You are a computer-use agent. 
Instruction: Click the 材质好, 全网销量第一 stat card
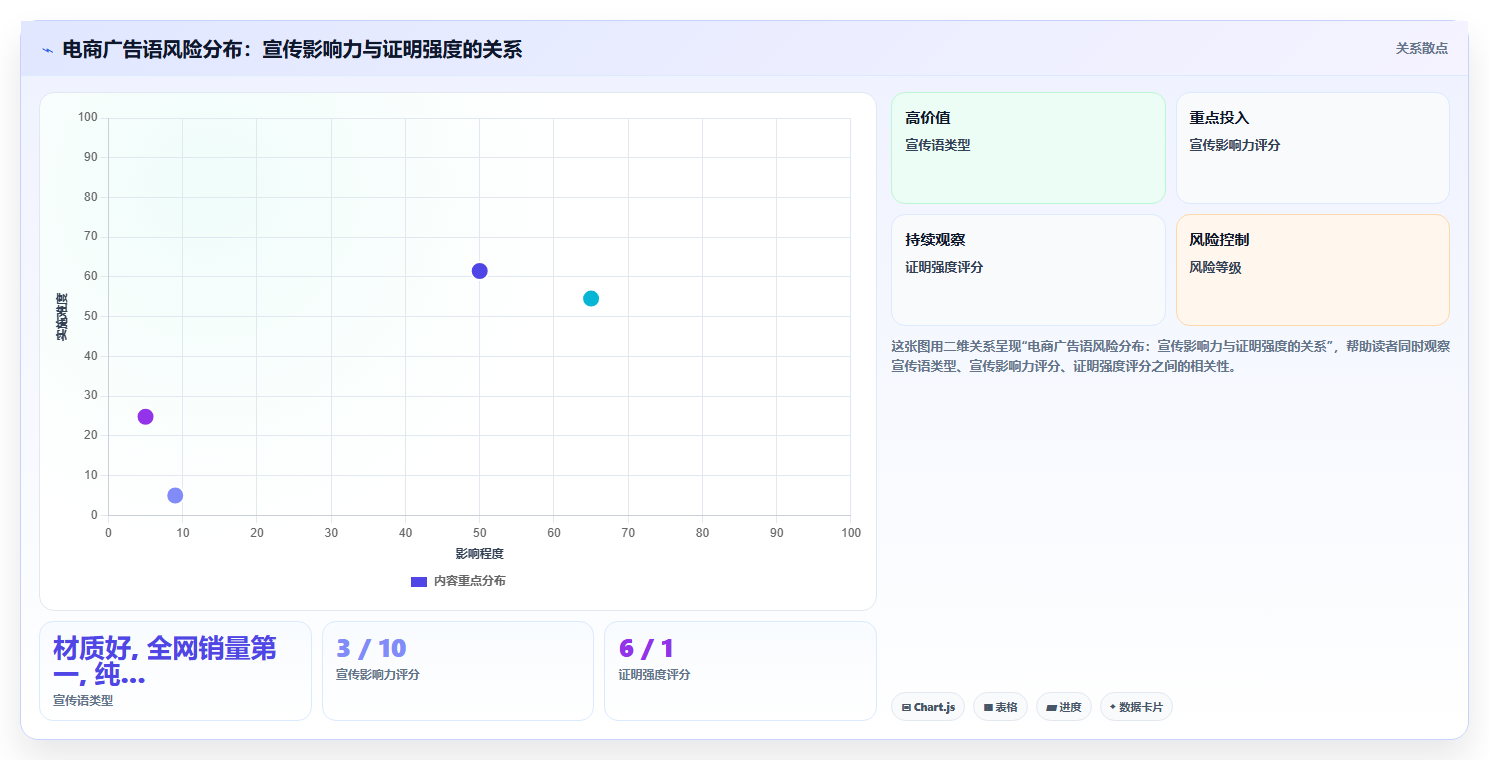point(175,671)
